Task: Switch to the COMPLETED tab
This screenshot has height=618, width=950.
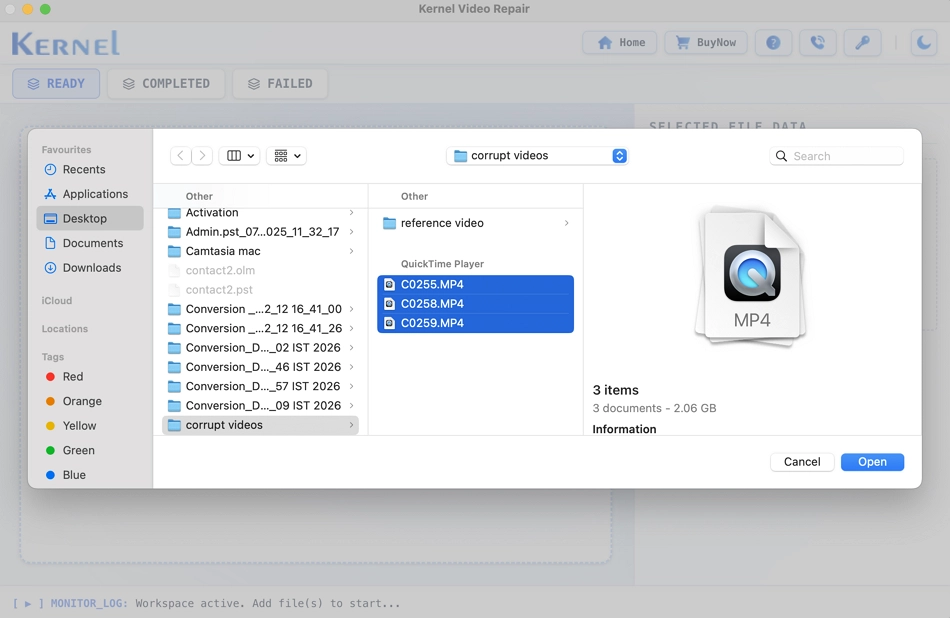Action: 166,84
